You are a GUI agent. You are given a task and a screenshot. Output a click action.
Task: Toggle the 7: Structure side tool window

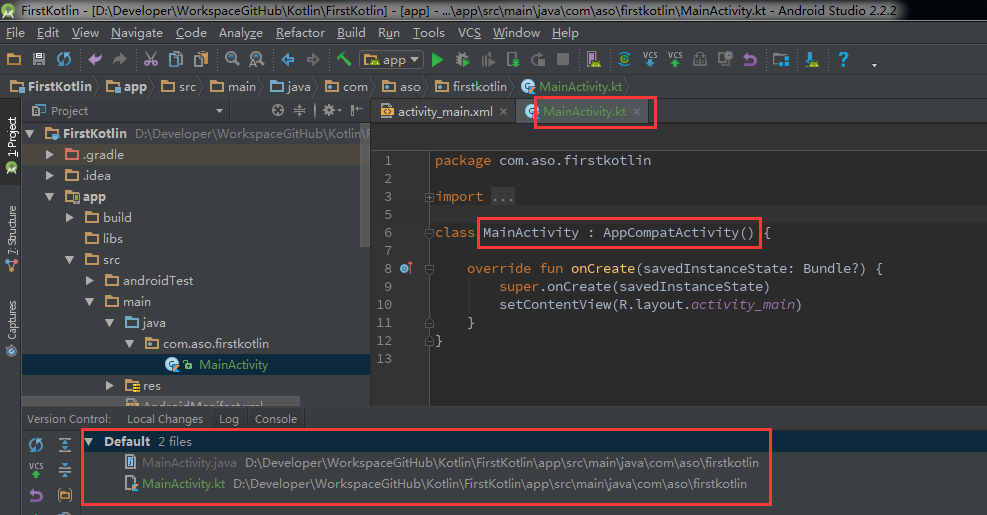pos(11,238)
